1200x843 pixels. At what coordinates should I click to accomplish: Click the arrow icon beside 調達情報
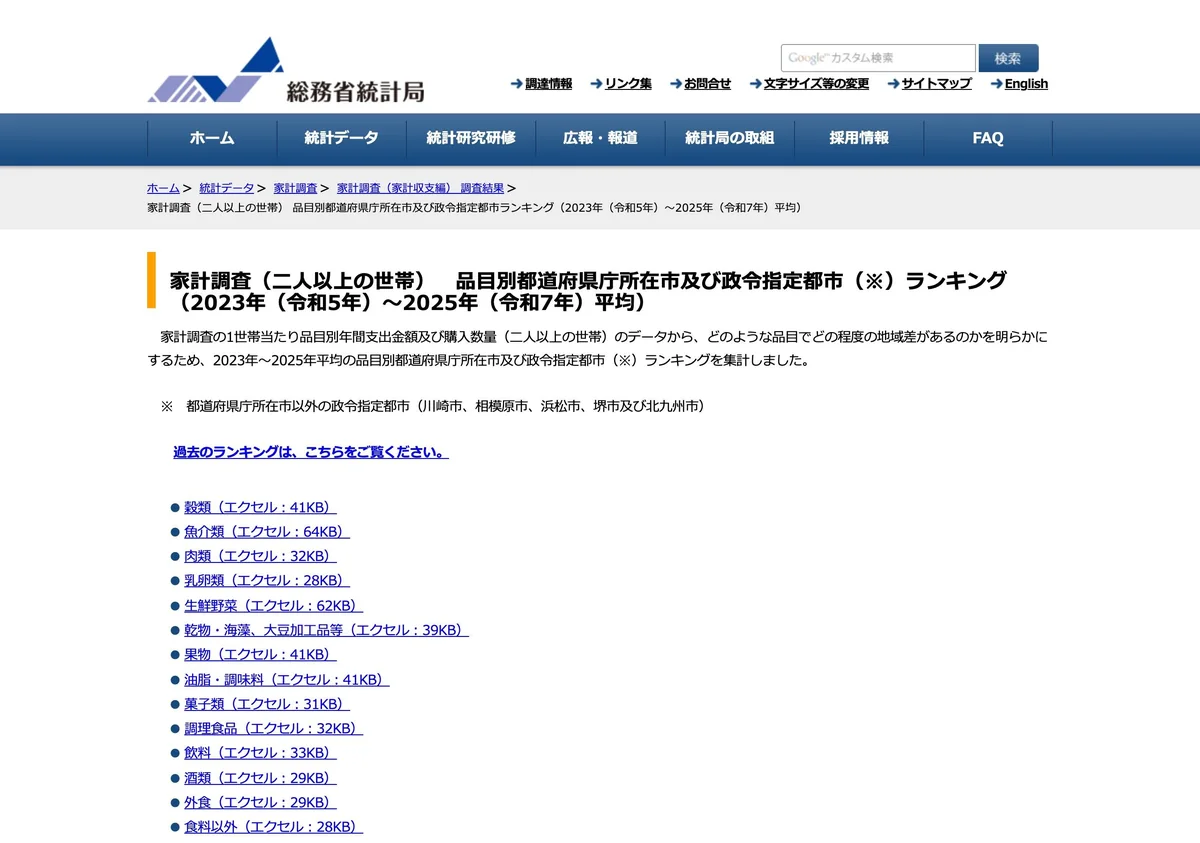click(x=516, y=84)
